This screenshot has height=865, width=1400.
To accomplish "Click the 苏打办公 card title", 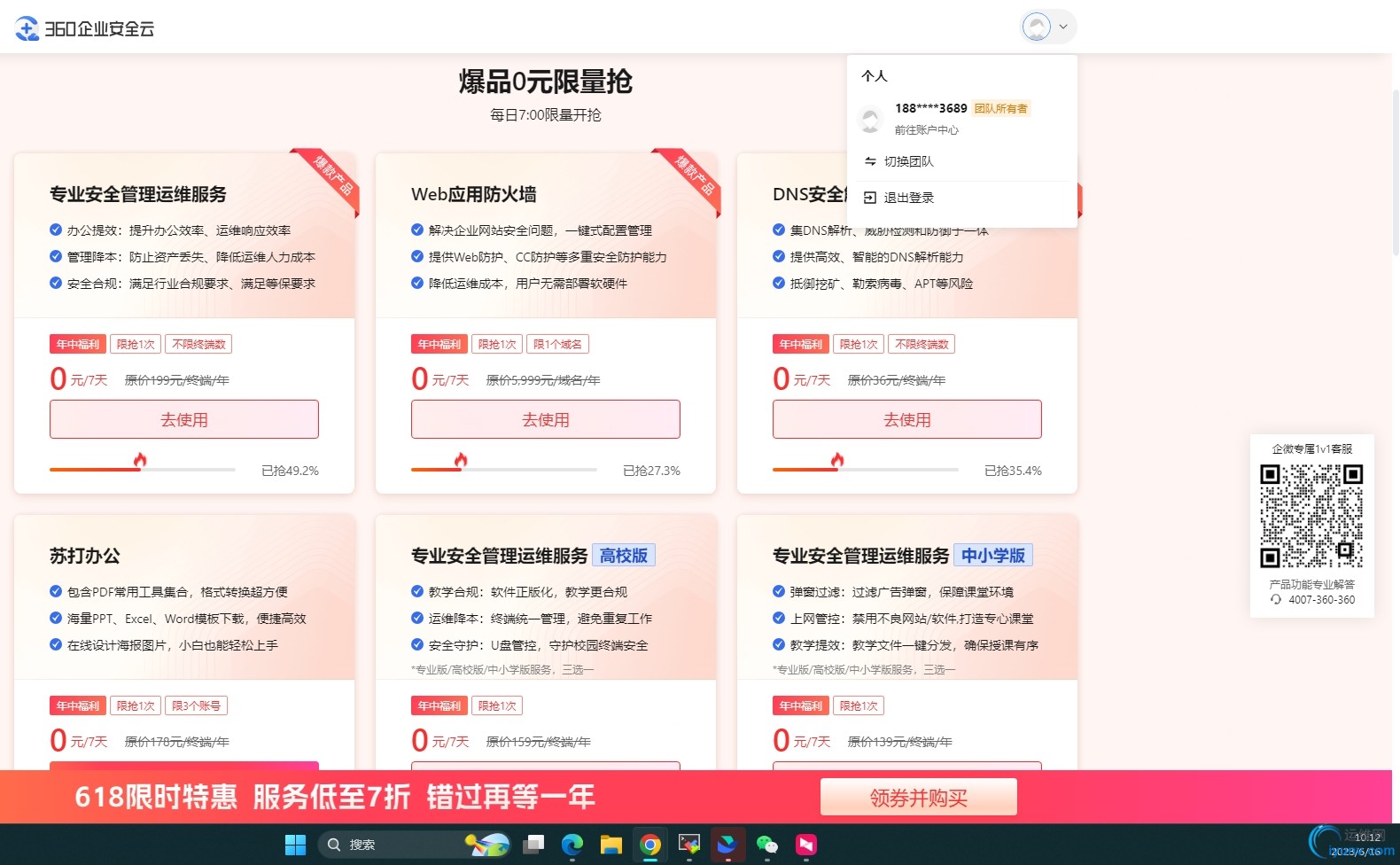I will (x=85, y=556).
